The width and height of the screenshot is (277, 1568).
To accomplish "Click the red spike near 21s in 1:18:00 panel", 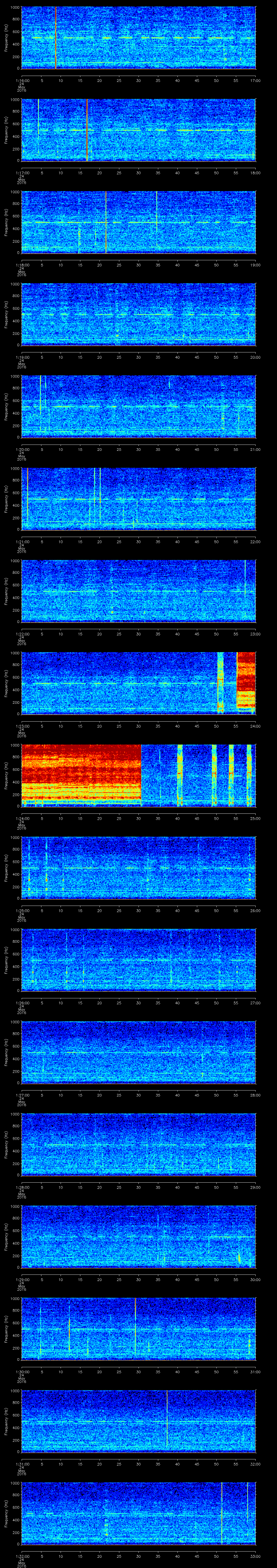I will [106, 222].
